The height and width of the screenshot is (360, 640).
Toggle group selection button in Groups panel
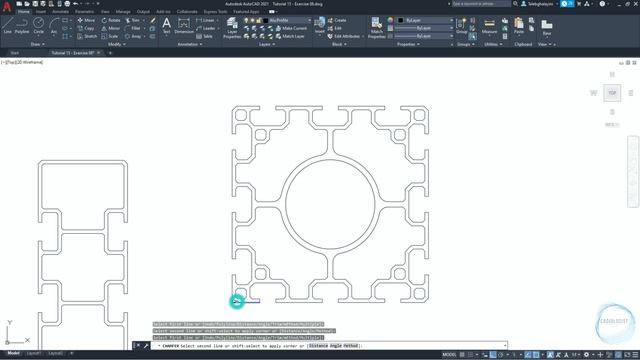coord(472,36)
